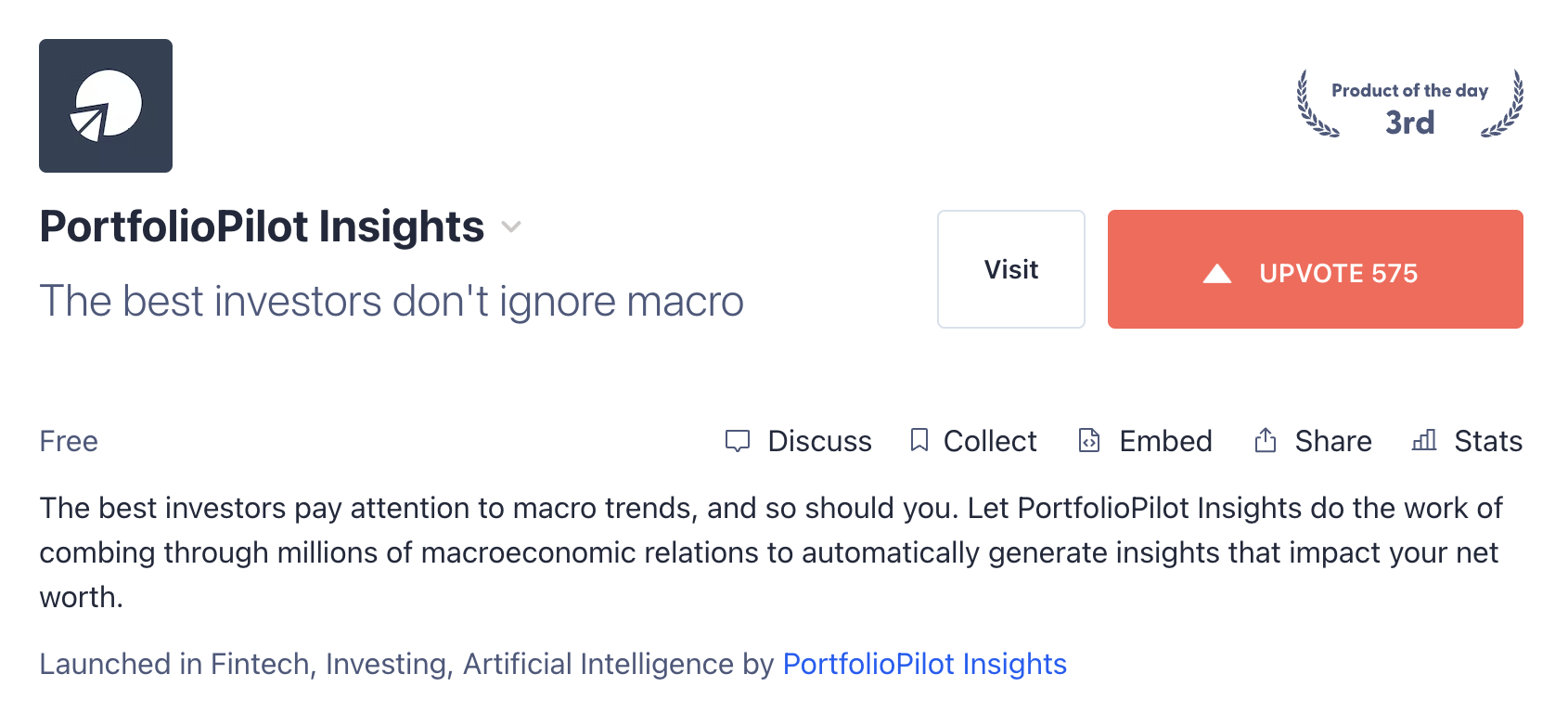The height and width of the screenshot is (726, 1568).
Task: Click the Discuss speech bubble icon
Action: coord(738,441)
